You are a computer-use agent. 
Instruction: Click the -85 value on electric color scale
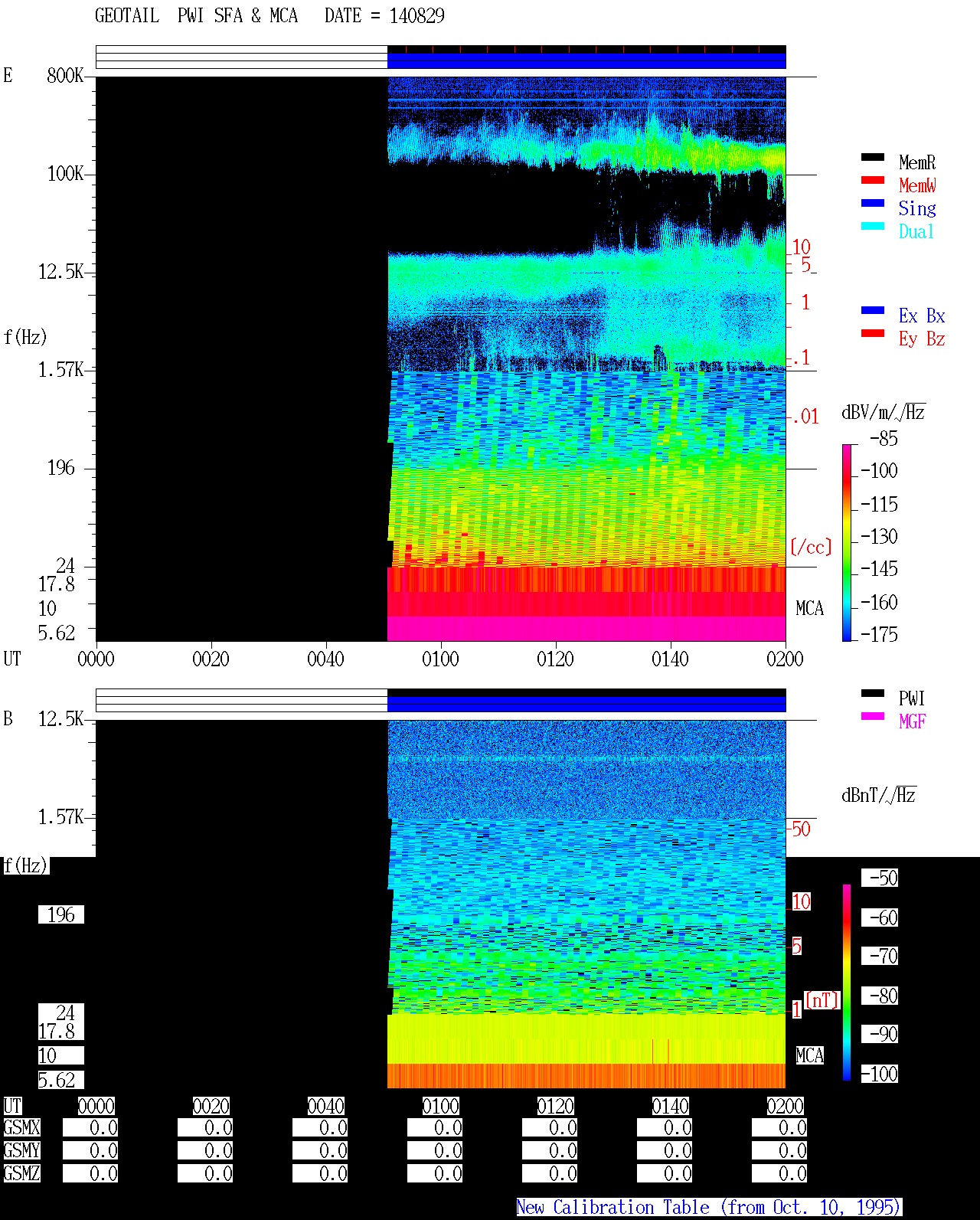click(884, 440)
